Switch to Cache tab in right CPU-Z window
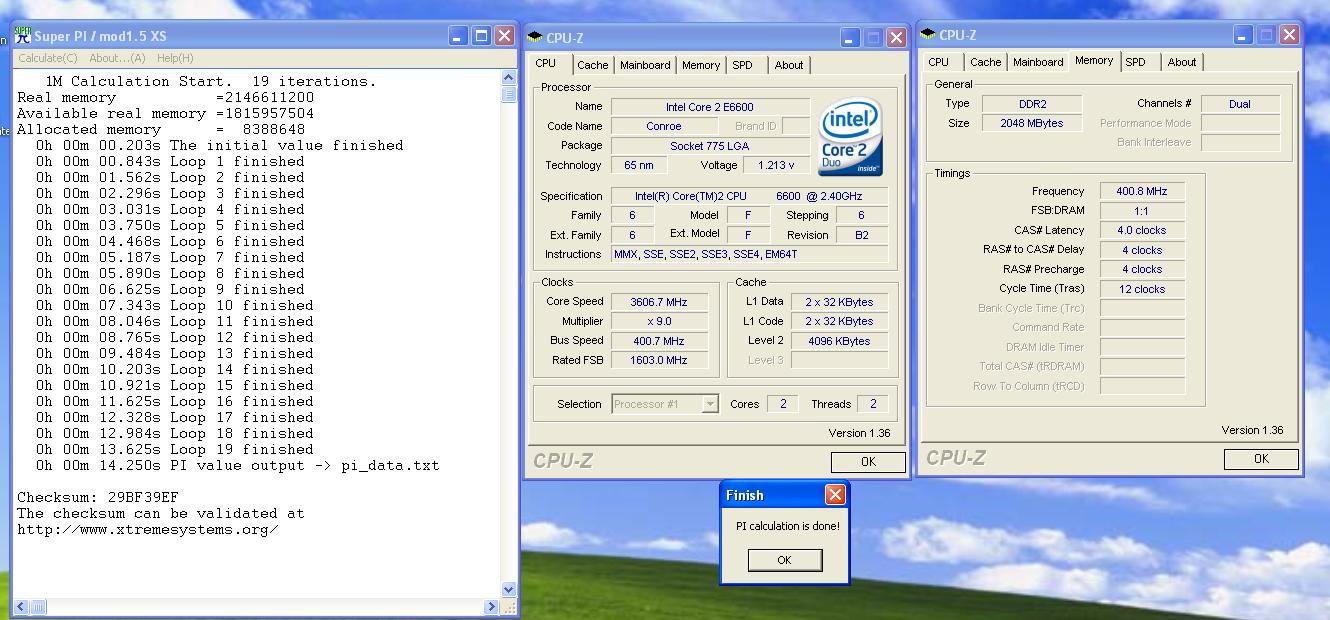Viewport: 1330px width, 620px height. click(x=985, y=62)
